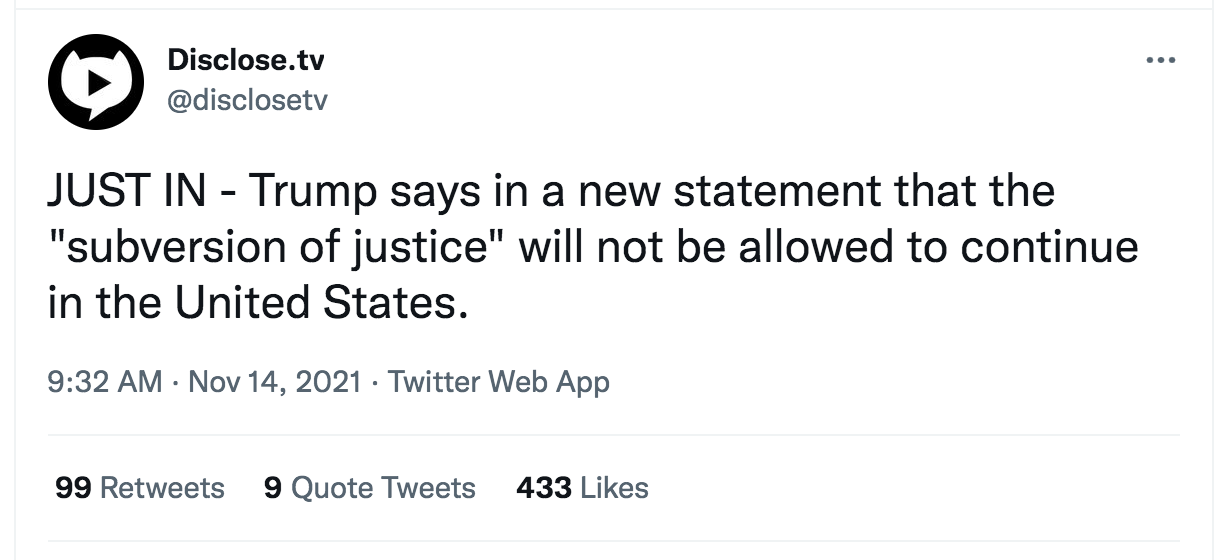Open the 9 Quote Tweets list
Viewport: 1218px width, 560px height.
click(x=369, y=488)
